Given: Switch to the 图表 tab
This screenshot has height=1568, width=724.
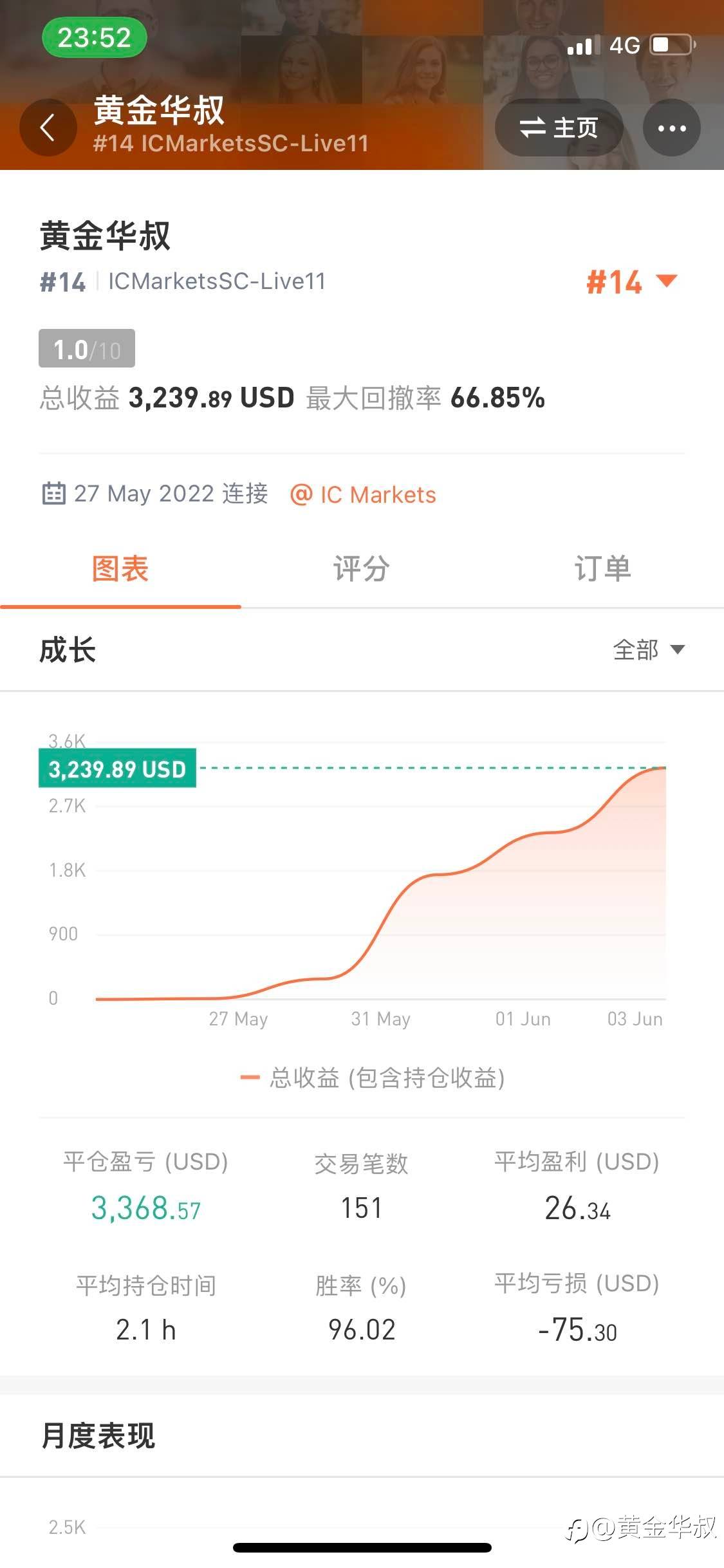Looking at the screenshot, I should pyautogui.click(x=120, y=569).
